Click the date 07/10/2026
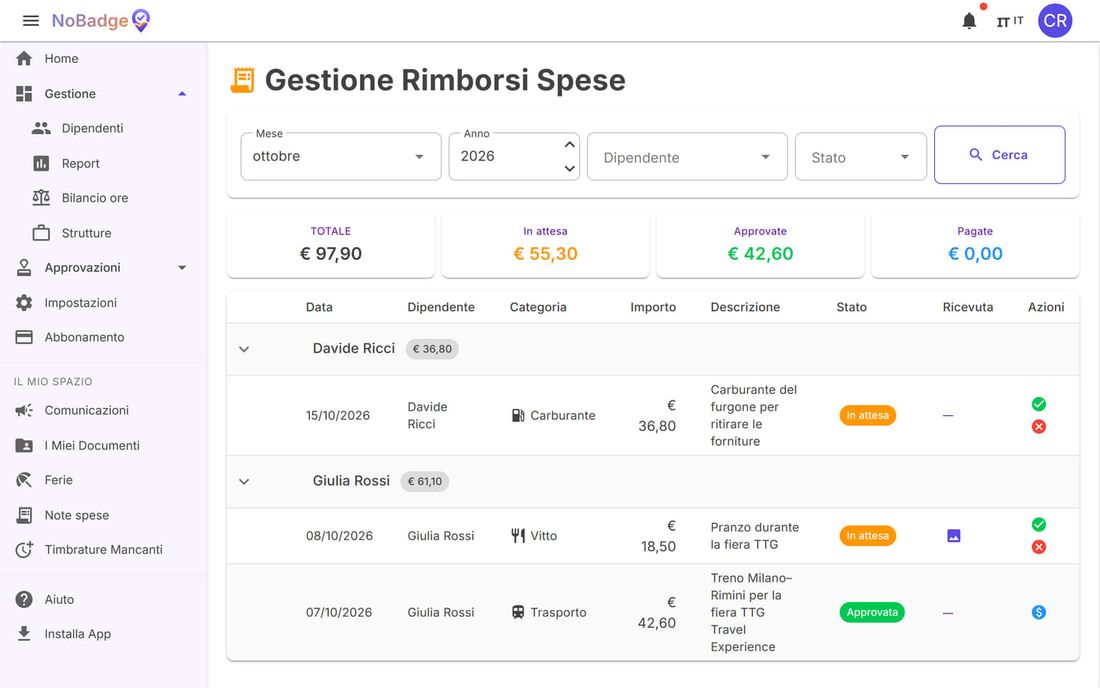The height and width of the screenshot is (688, 1100). [x=339, y=612]
